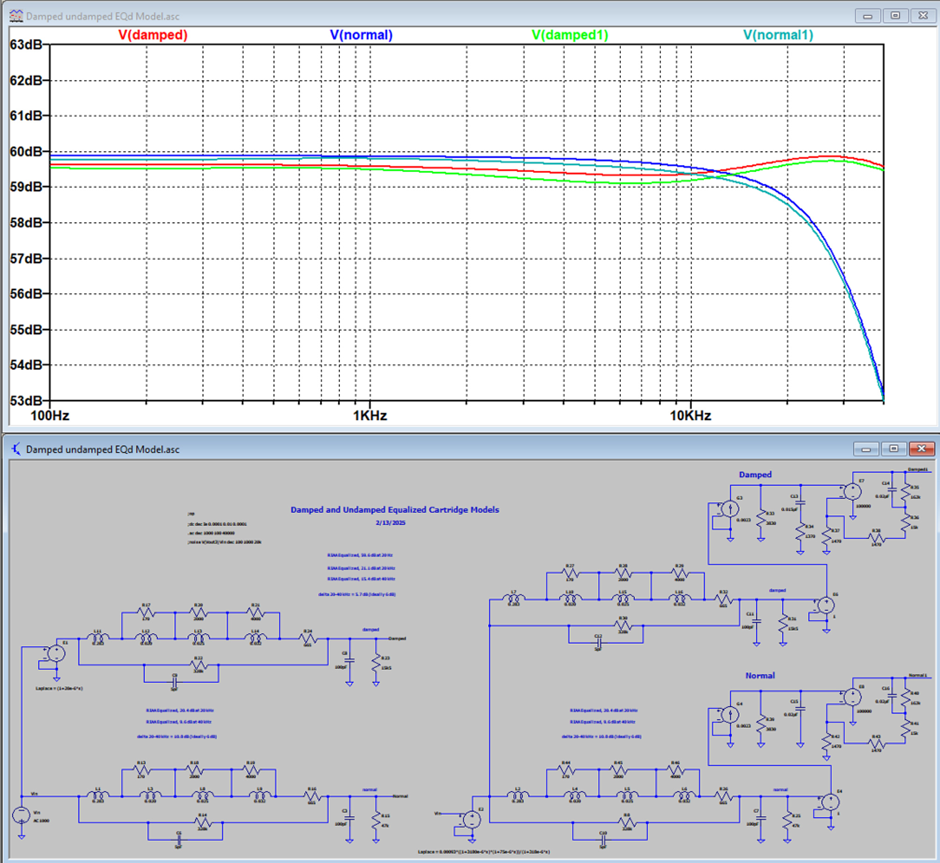This screenshot has height=863, width=940.
Task: Select the R23 resistor at damped output
Action: coord(376,662)
